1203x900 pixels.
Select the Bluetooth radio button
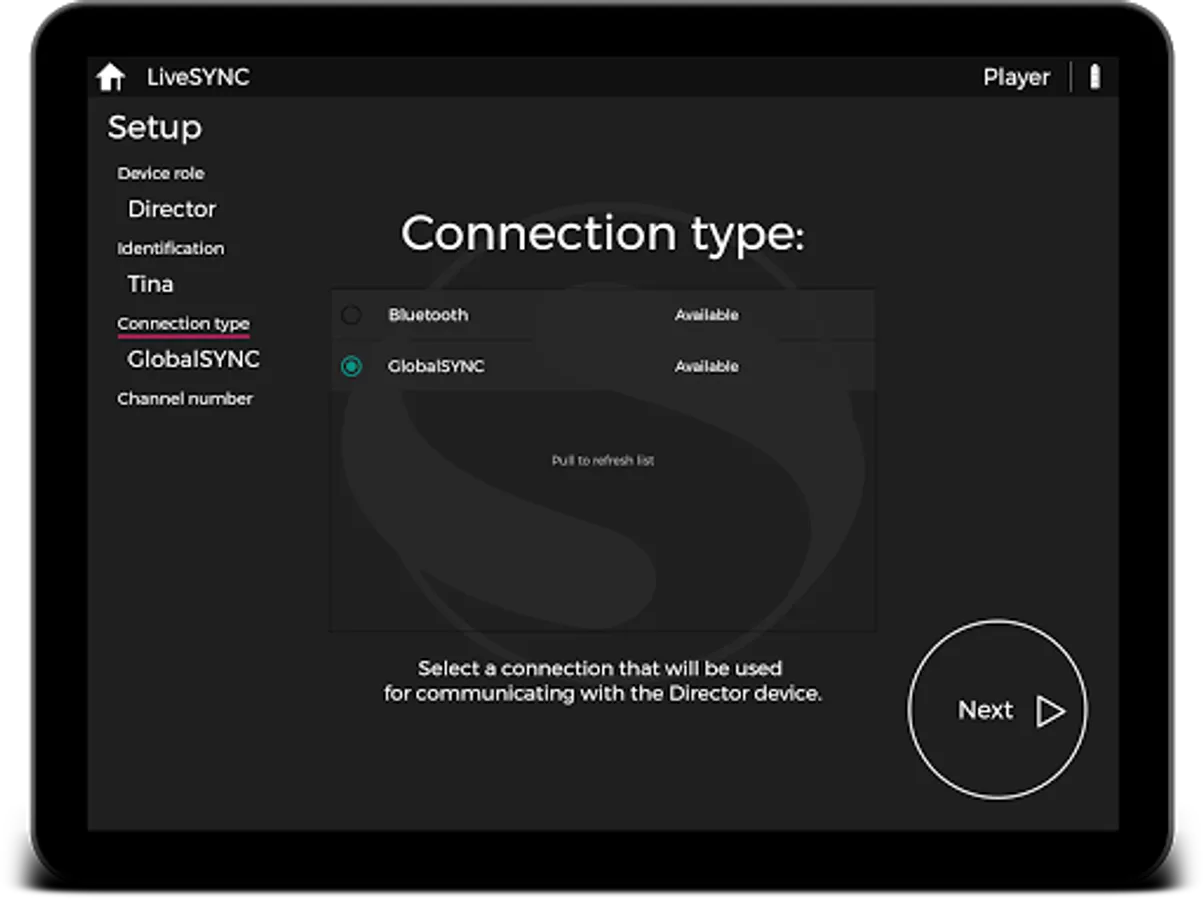tap(351, 315)
